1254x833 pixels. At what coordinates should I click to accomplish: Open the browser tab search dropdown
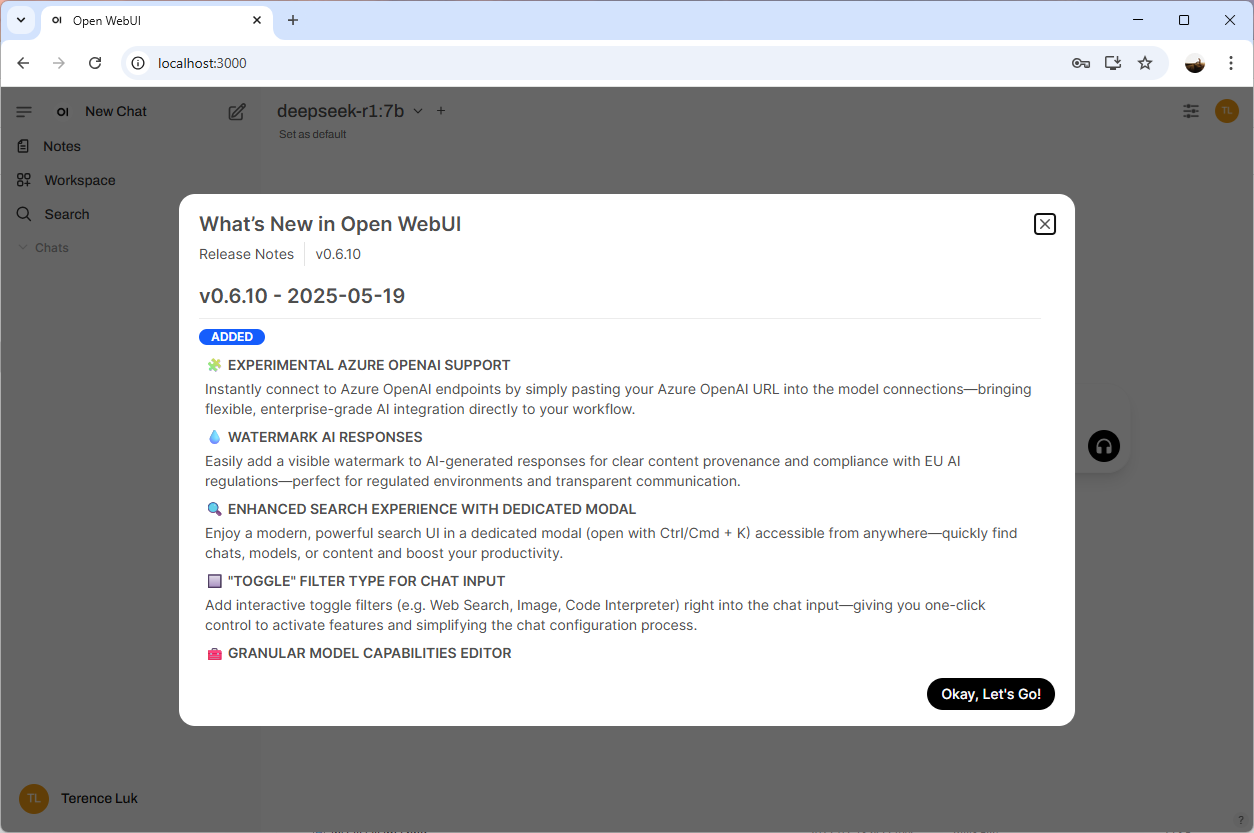coord(20,20)
